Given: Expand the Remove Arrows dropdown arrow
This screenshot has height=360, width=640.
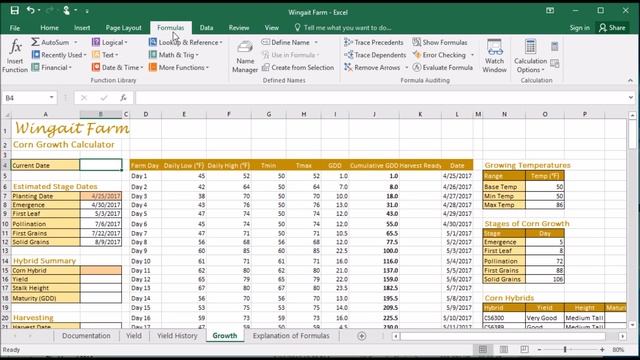Looking at the screenshot, I should 407,67.
